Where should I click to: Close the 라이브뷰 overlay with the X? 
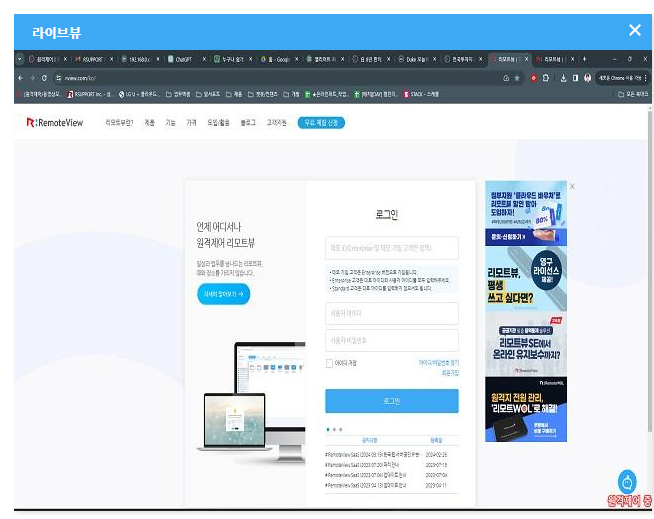click(x=634, y=30)
